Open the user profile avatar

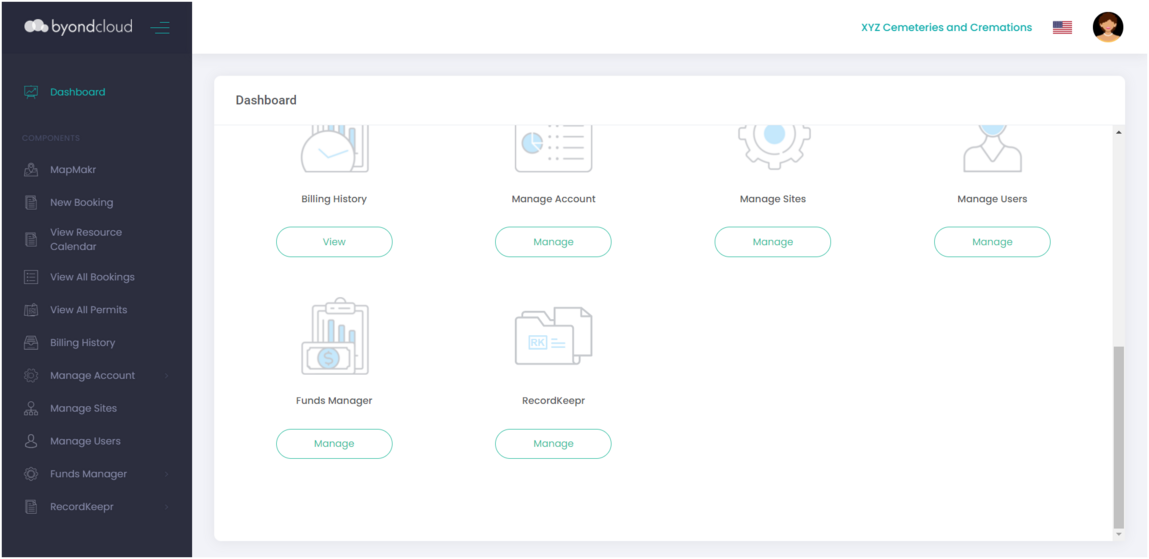(x=1108, y=27)
